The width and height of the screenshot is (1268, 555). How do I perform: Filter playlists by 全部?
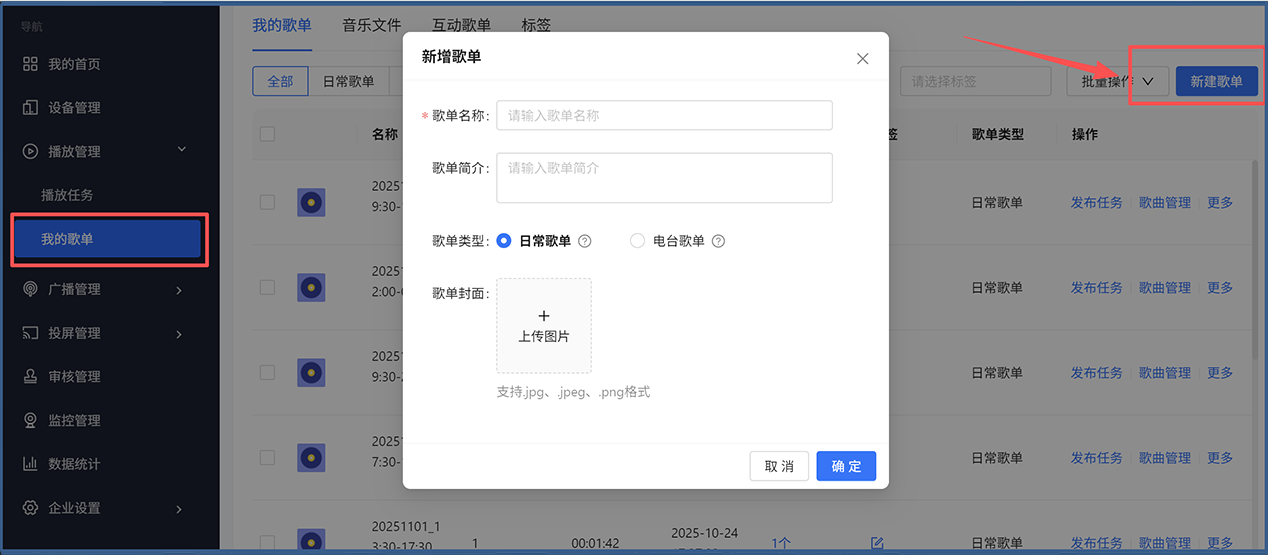[x=280, y=82]
